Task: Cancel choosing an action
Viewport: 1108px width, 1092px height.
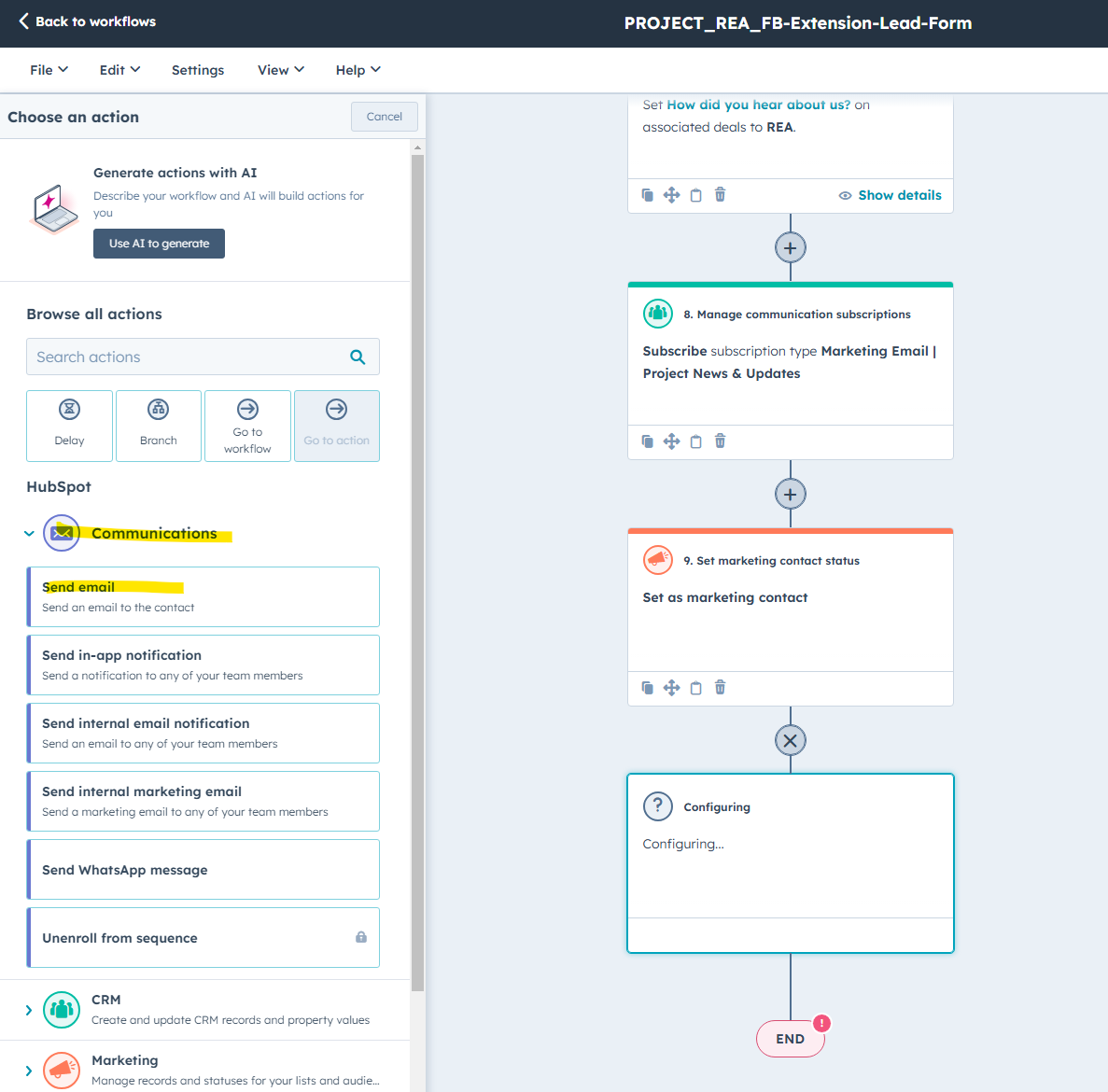Action: pos(385,117)
